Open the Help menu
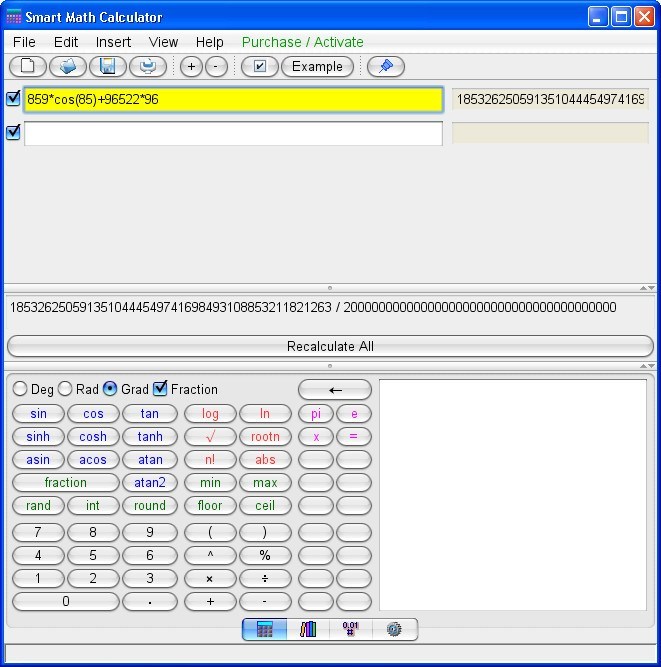The height and width of the screenshot is (667, 661). 209,42
